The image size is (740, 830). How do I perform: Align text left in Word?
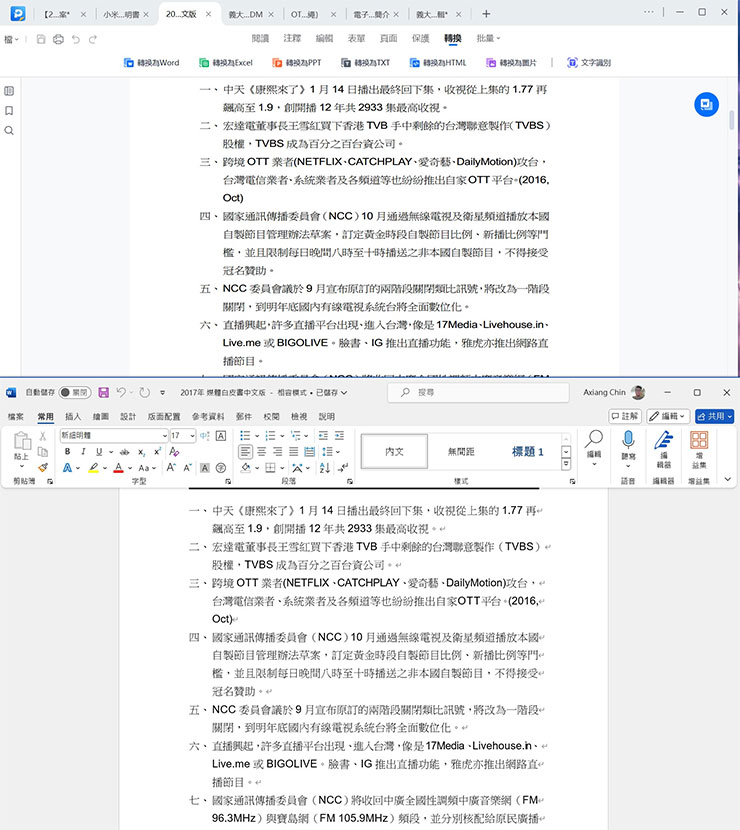[x=246, y=452]
